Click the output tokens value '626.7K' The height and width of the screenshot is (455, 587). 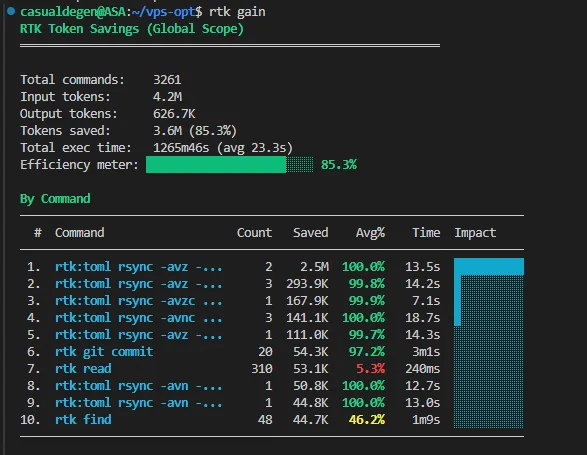coord(174,113)
